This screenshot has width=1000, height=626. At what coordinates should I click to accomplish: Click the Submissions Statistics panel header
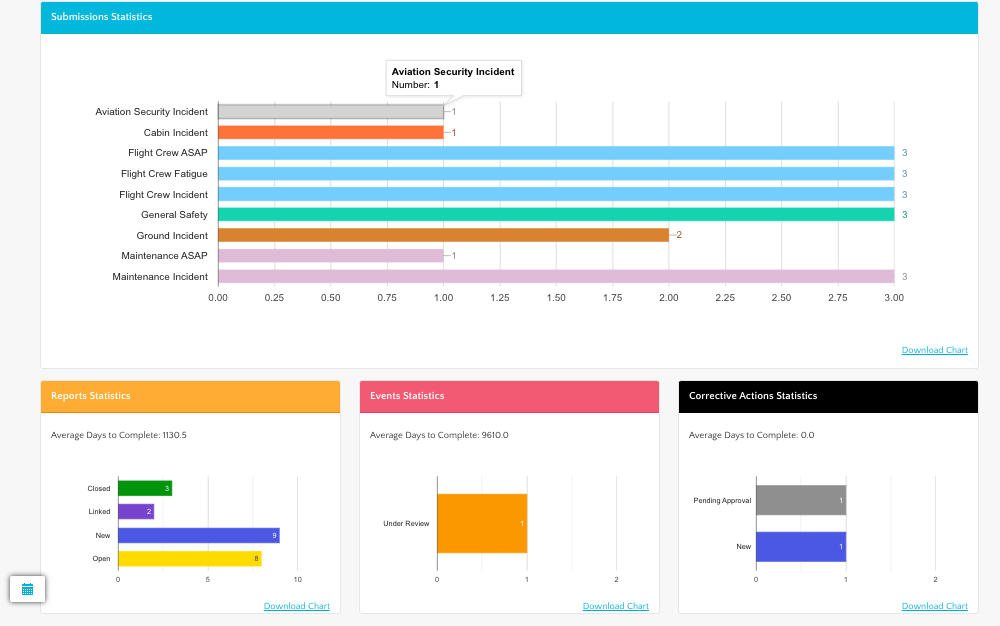click(x=509, y=17)
